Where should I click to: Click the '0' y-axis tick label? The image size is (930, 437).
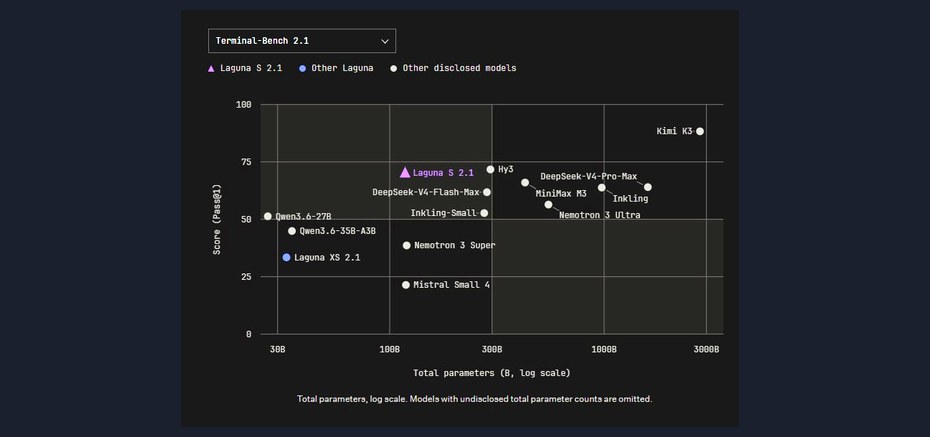[249, 334]
